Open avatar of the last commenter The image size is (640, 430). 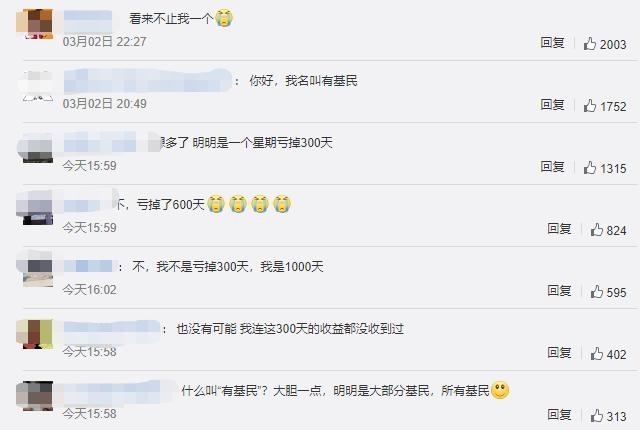(x=35, y=396)
